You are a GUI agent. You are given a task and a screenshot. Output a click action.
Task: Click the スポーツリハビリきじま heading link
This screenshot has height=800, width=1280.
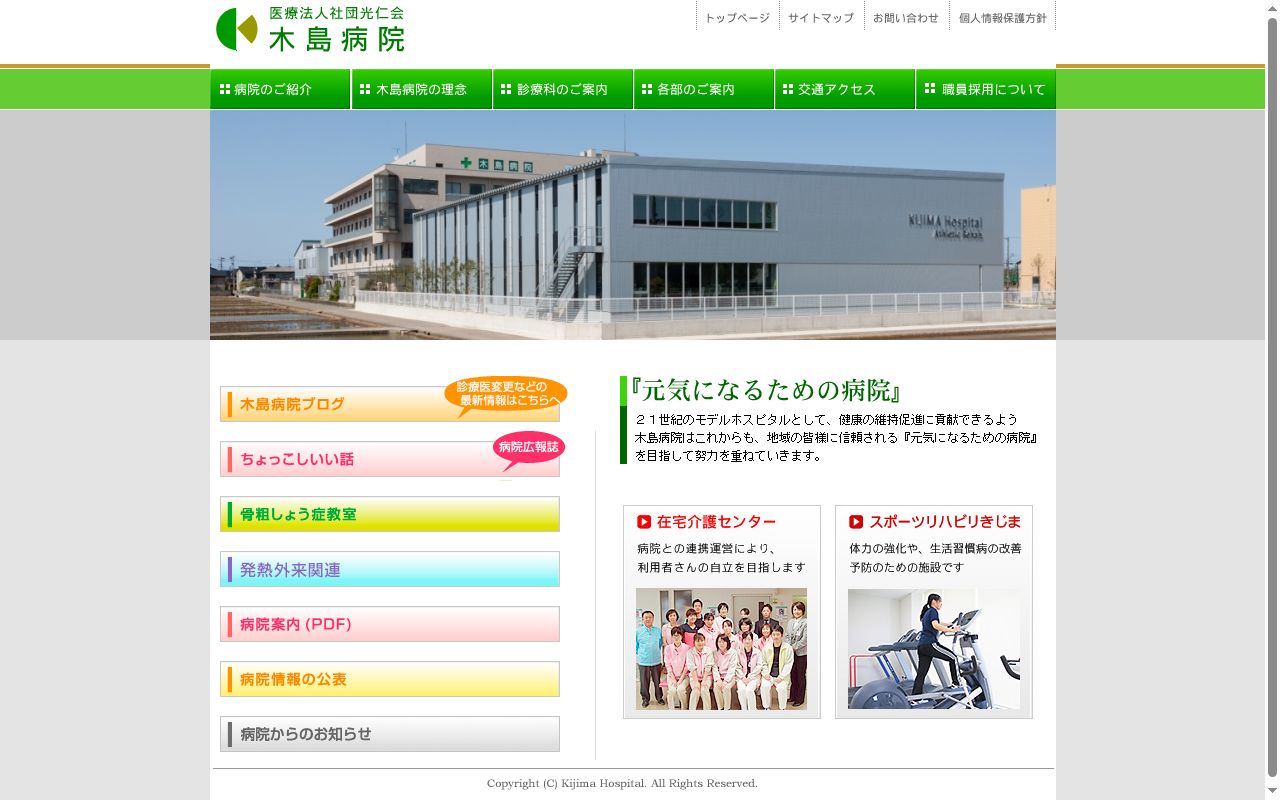tap(945, 521)
